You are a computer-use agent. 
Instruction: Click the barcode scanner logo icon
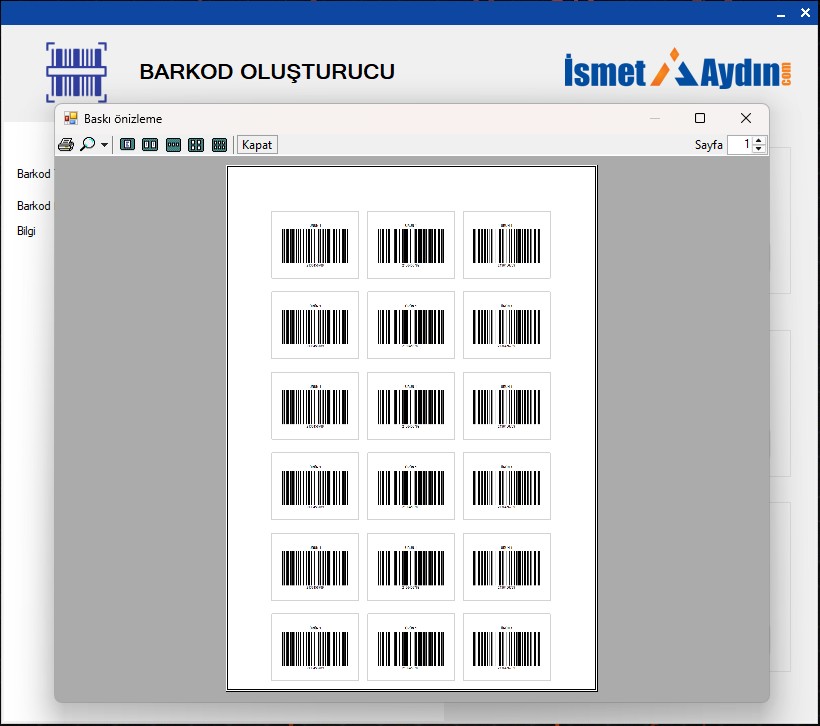coord(76,72)
